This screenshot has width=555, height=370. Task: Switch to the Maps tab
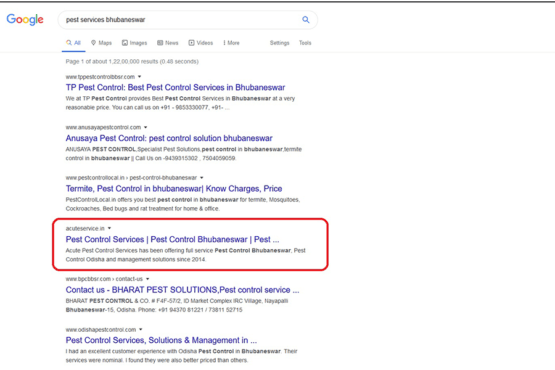(102, 43)
